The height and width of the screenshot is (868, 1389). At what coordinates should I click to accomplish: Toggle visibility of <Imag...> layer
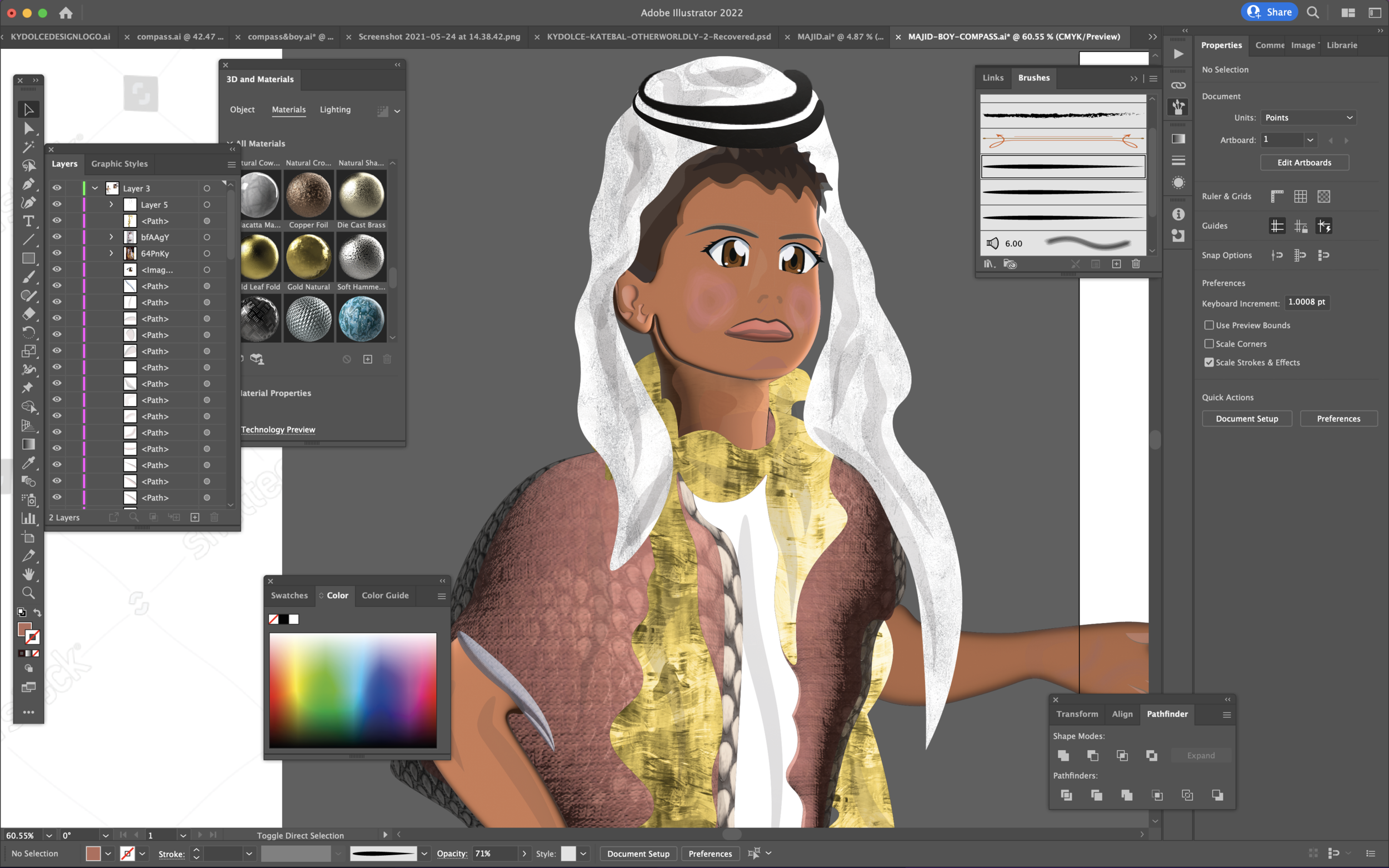coord(57,269)
